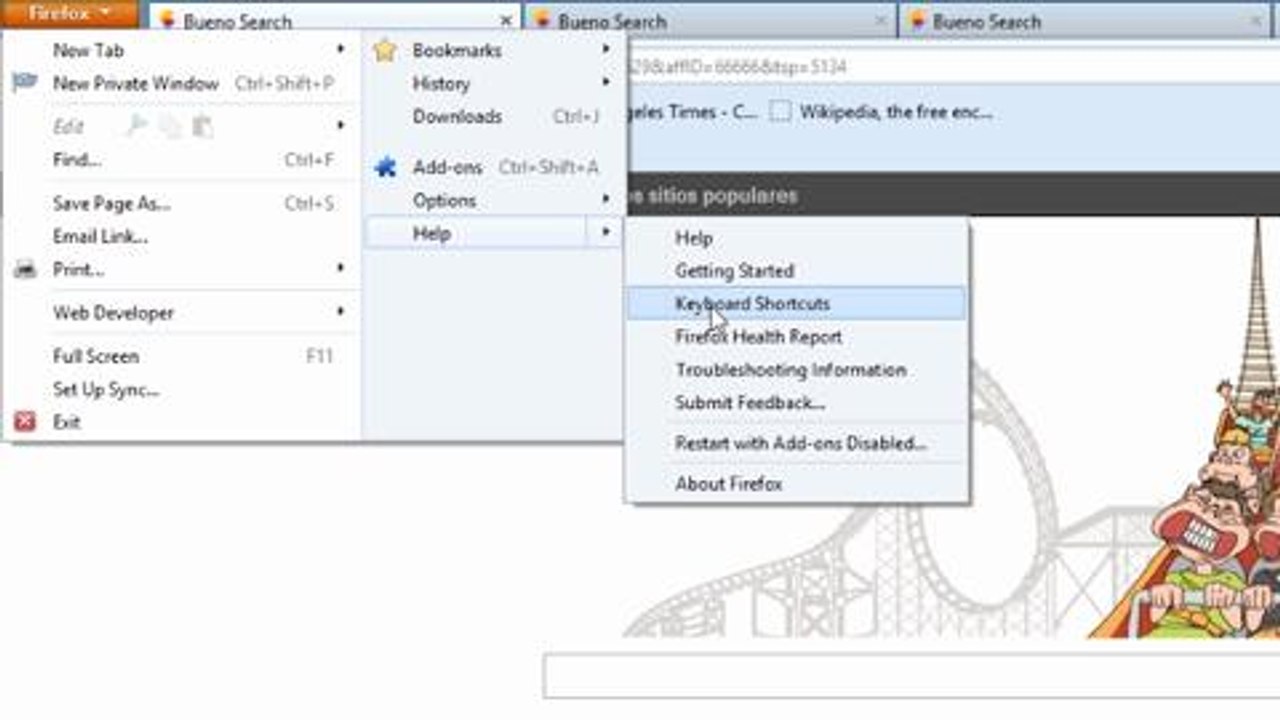Expand the Help submenu arrow
Viewport: 1280px width, 720px height.
tap(606, 233)
